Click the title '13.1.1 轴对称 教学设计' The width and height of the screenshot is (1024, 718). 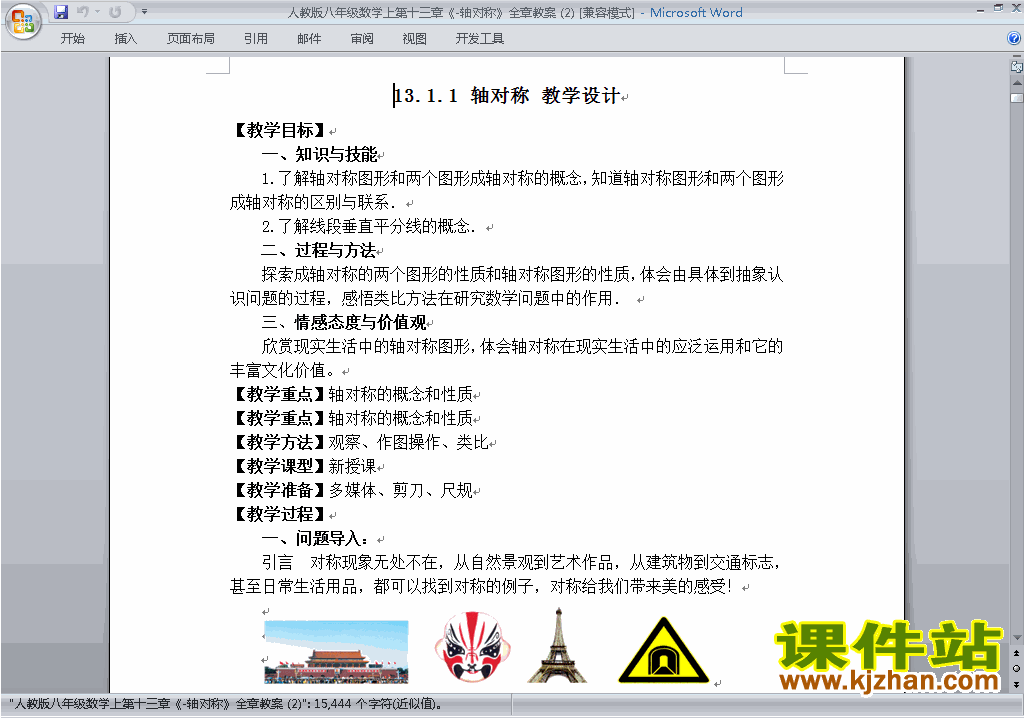[507, 95]
